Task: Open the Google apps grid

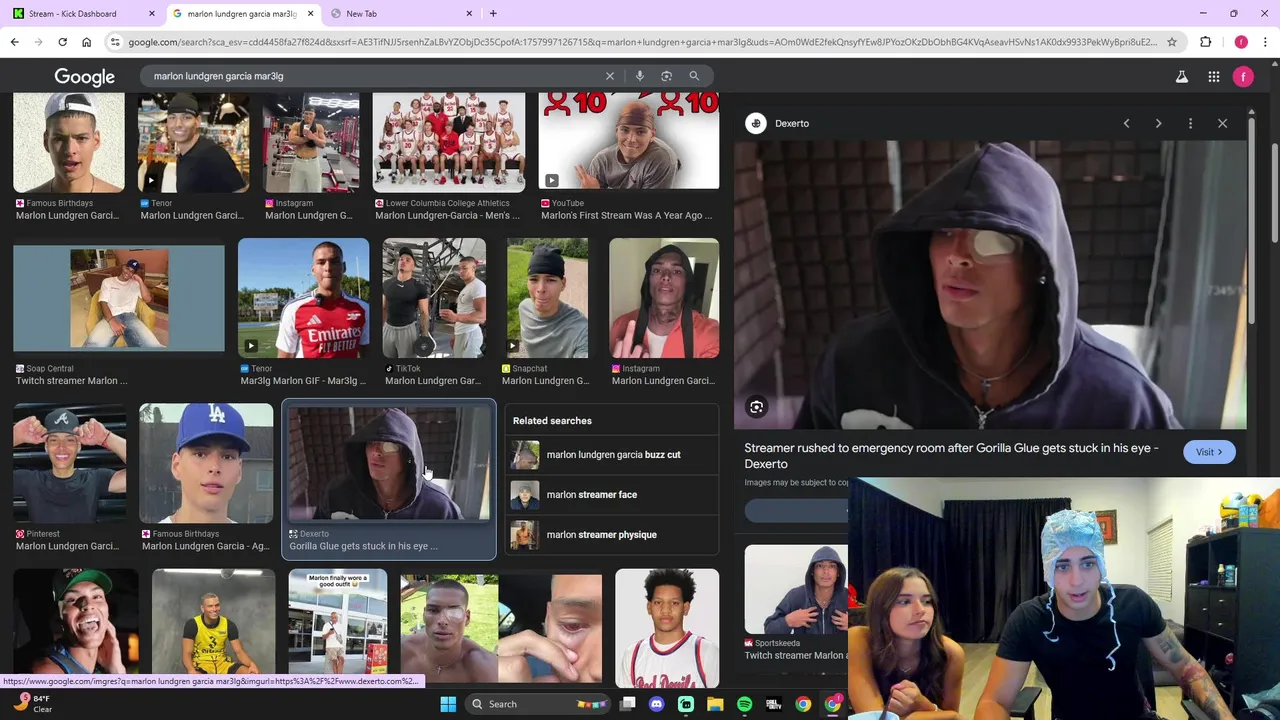Action: (1213, 77)
